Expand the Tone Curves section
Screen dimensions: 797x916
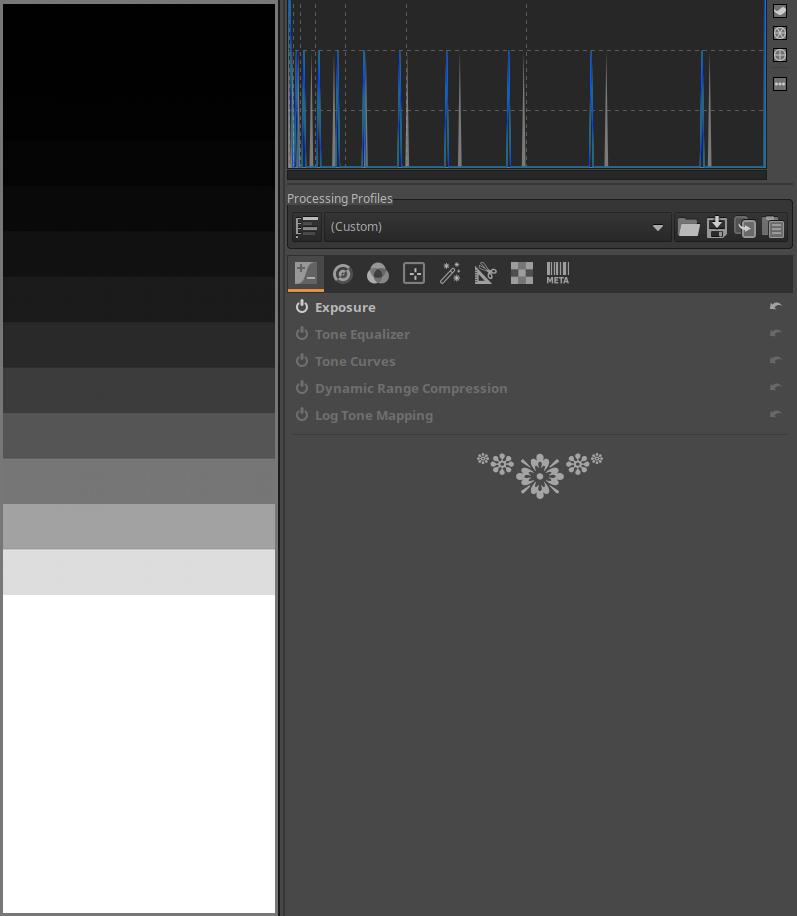coord(355,361)
